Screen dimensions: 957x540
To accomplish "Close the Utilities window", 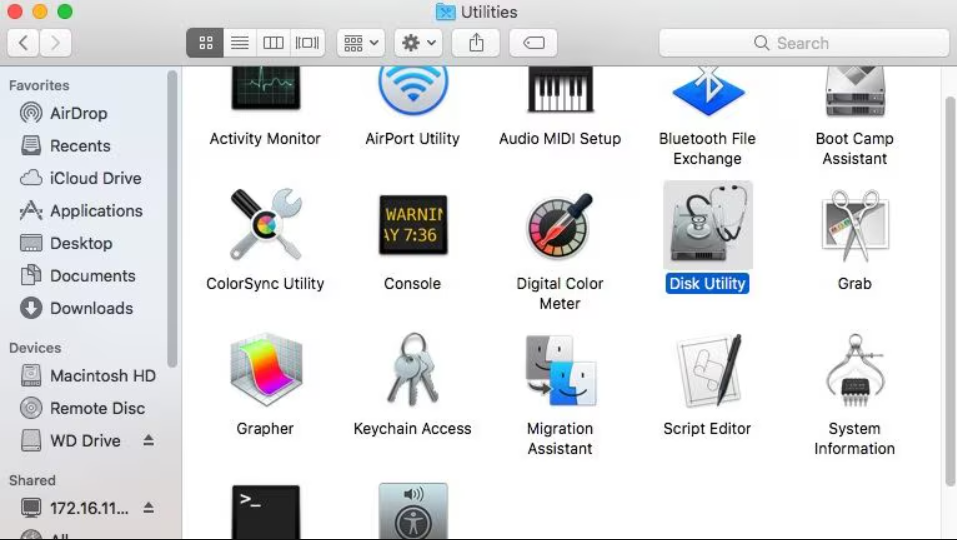I will point(15,11).
